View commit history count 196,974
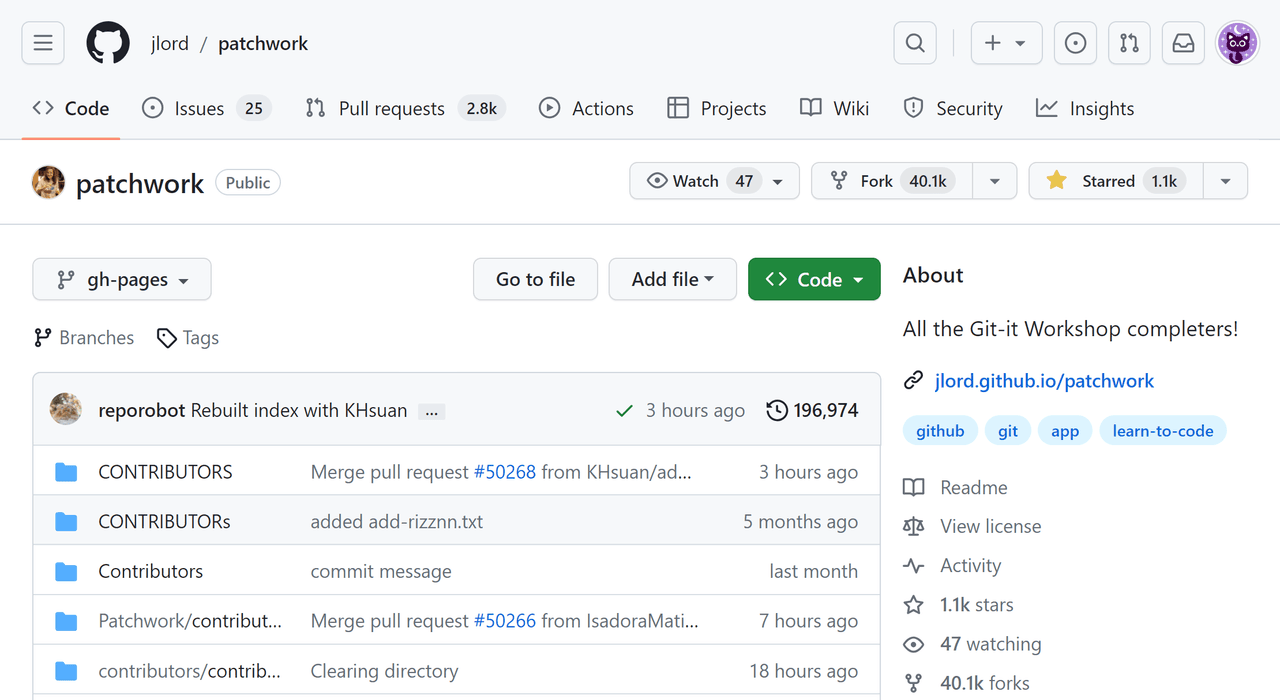The width and height of the screenshot is (1280, 700). pyautogui.click(x=812, y=410)
